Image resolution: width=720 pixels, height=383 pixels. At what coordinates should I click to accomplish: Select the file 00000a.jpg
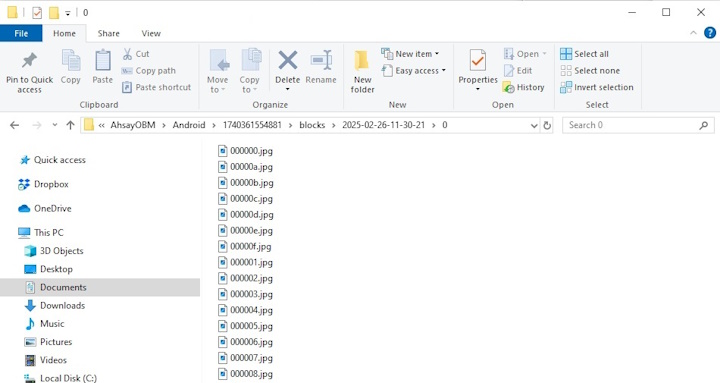click(245, 167)
